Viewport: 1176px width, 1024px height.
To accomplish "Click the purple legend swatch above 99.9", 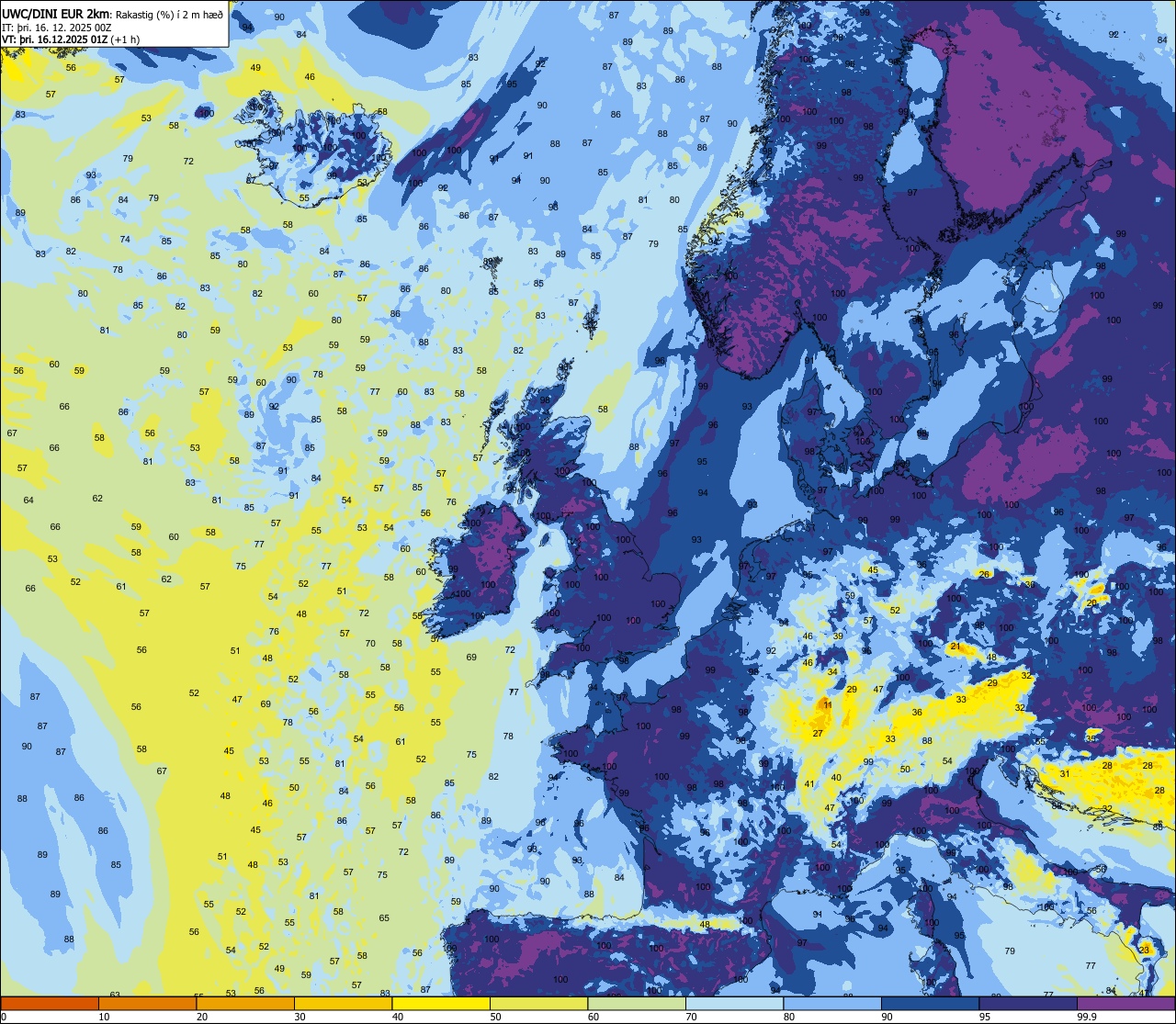I will pos(1125,1003).
